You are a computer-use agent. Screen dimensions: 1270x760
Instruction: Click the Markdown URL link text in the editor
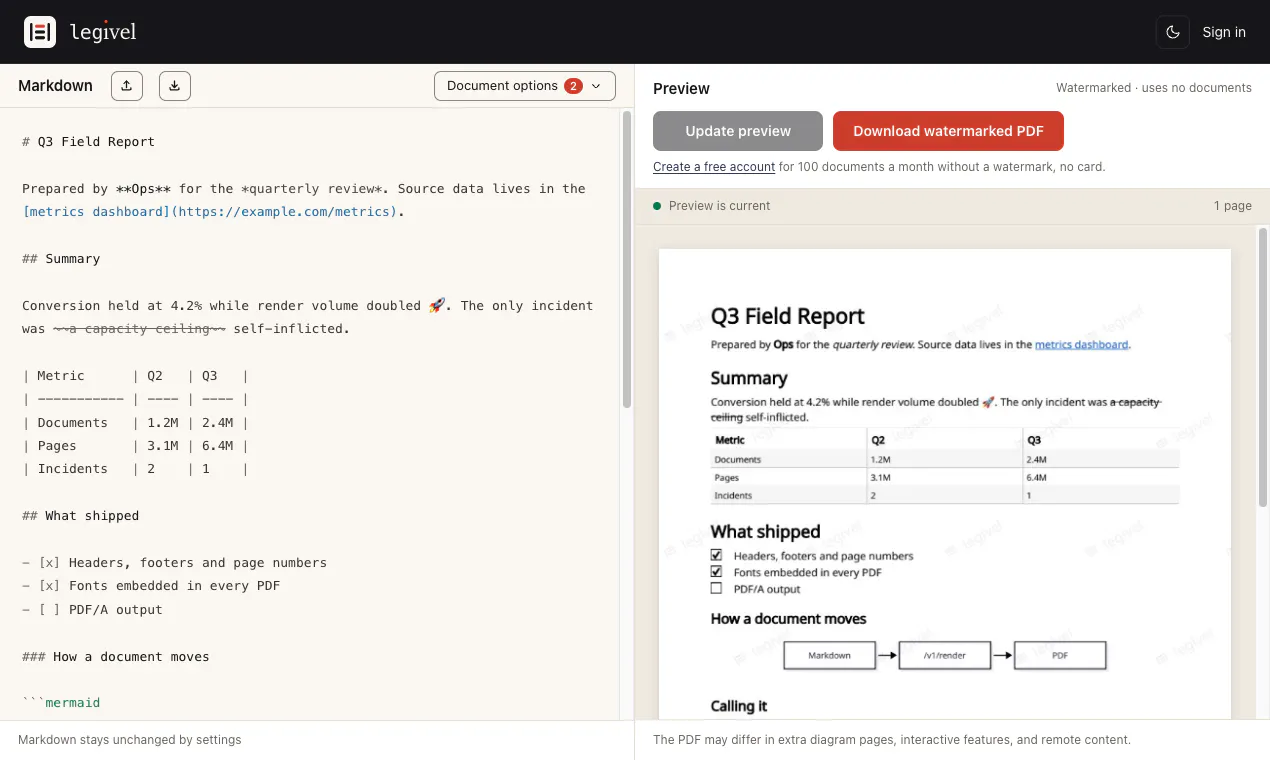[x=210, y=212]
